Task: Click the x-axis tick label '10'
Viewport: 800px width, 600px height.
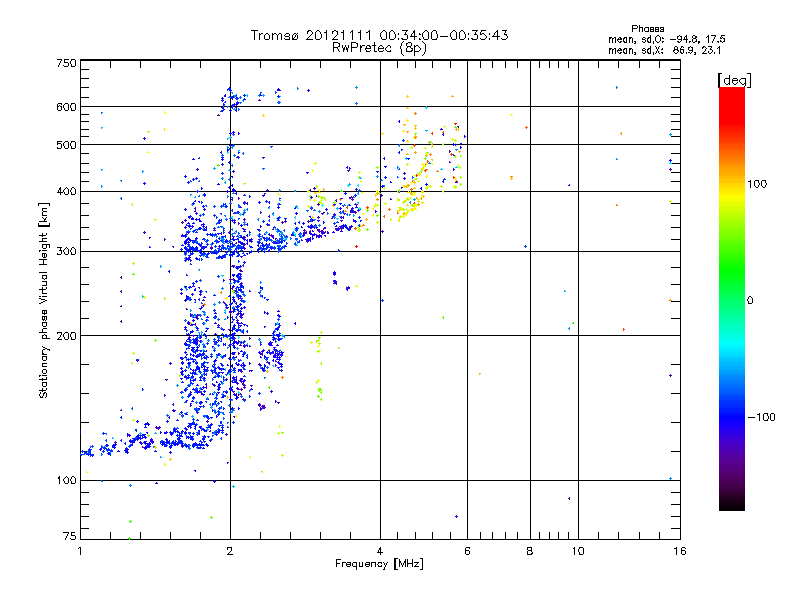Action: click(x=578, y=551)
